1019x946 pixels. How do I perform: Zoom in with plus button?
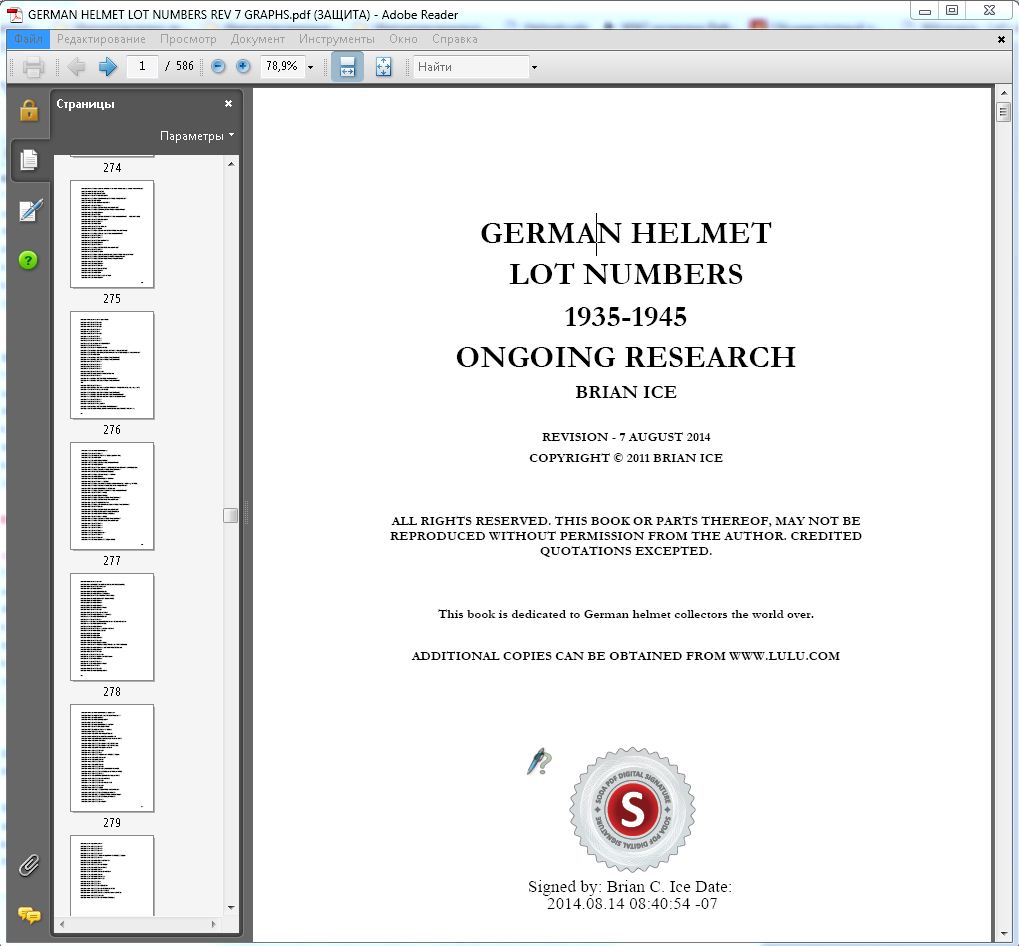click(243, 67)
